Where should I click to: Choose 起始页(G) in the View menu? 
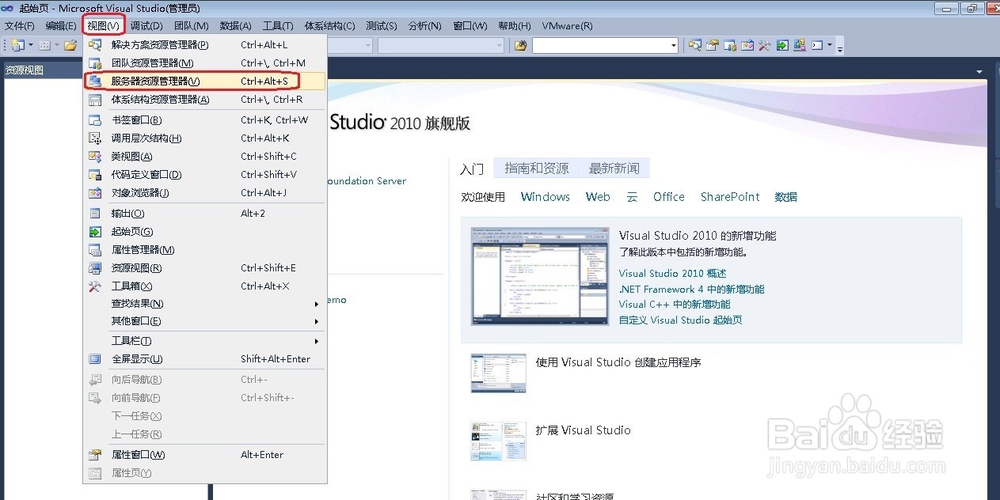coord(205,232)
